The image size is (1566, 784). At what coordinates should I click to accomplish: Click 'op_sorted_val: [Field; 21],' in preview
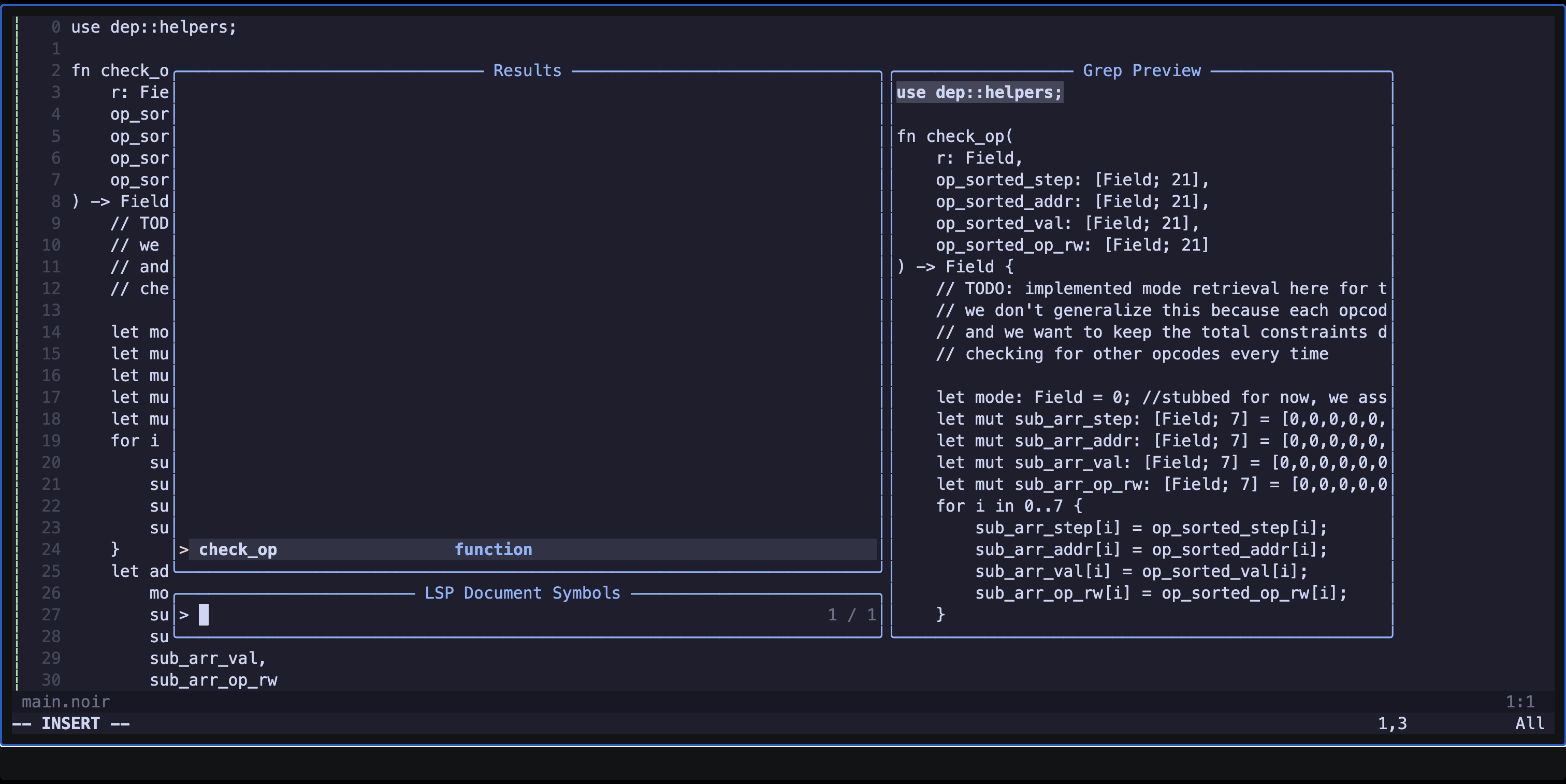[x=1067, y=224]
